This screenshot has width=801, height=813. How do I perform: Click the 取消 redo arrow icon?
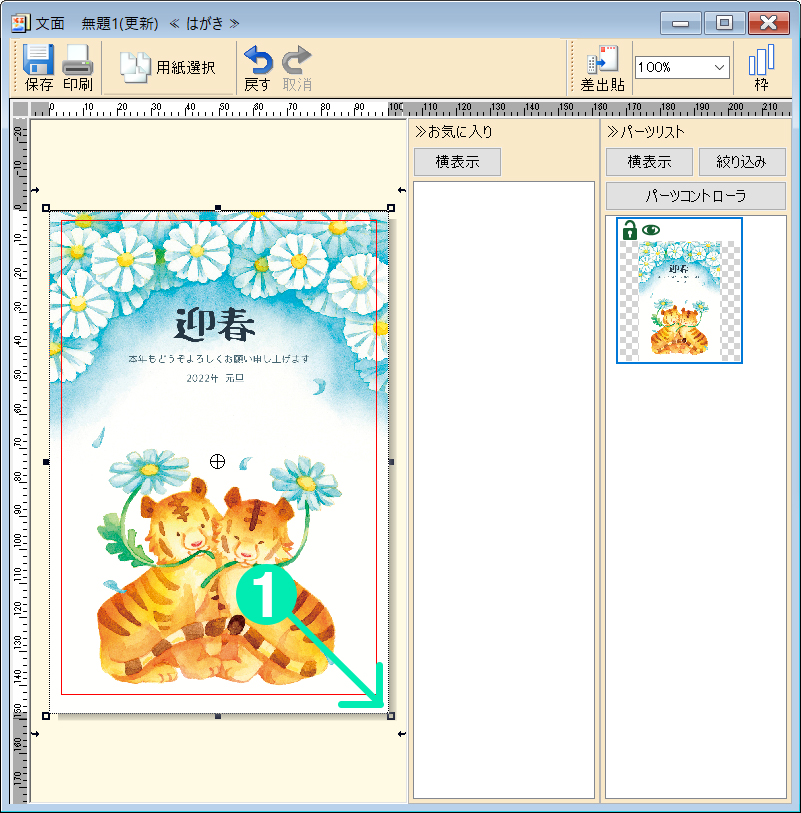tap(296, 60)
